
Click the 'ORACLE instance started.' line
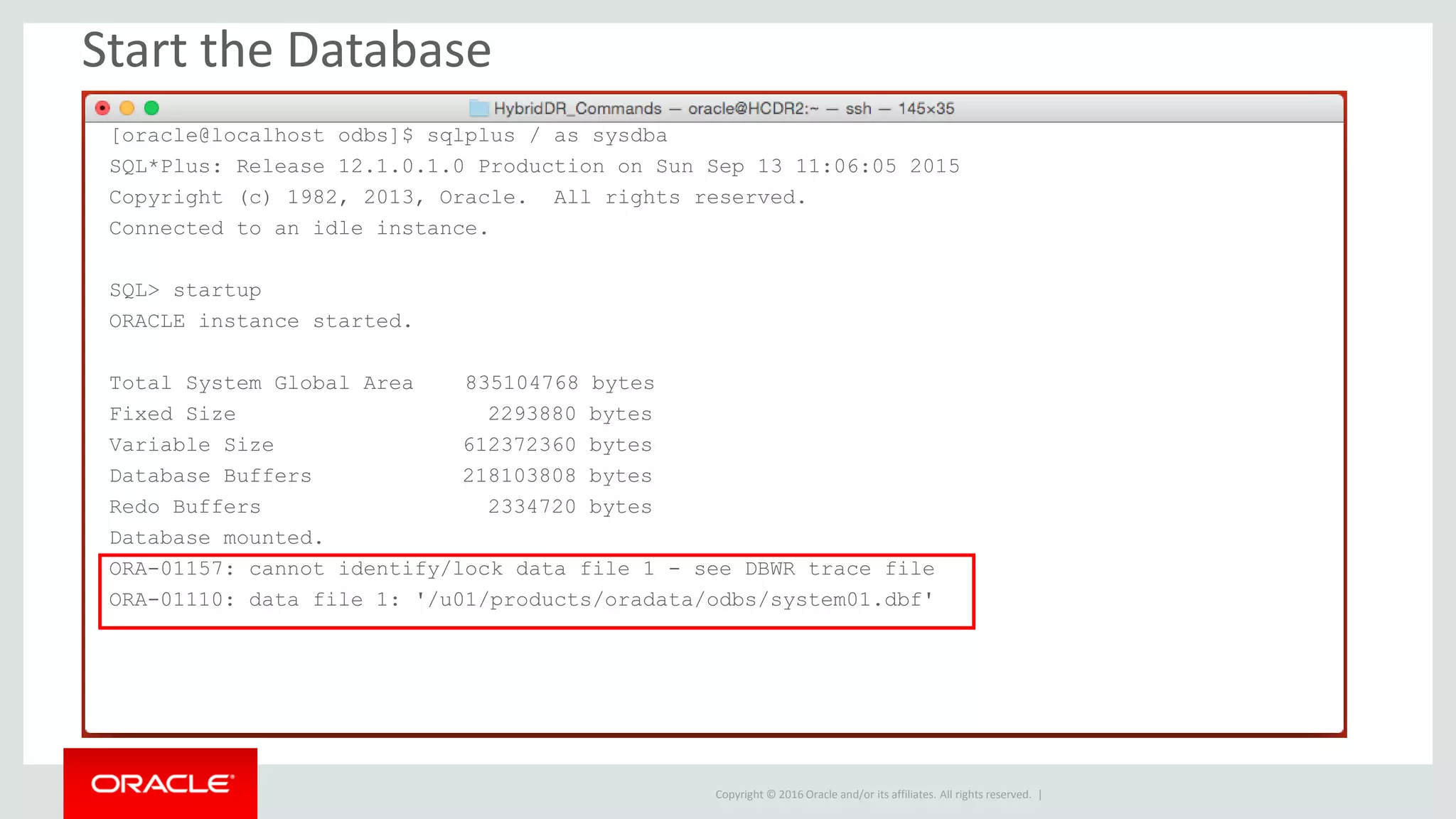click(x=261, y=321)
